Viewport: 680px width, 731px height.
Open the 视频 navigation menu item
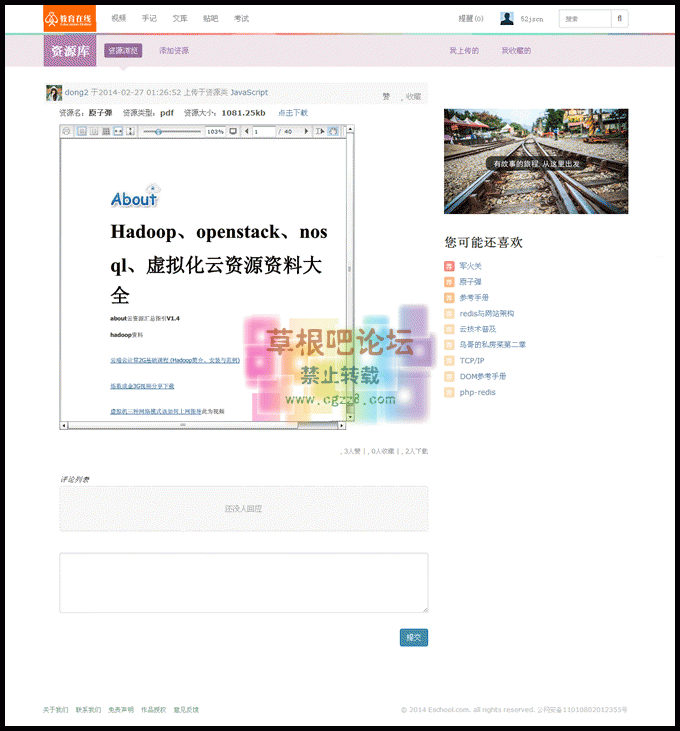pyautogui.click(x=119, y=18)
